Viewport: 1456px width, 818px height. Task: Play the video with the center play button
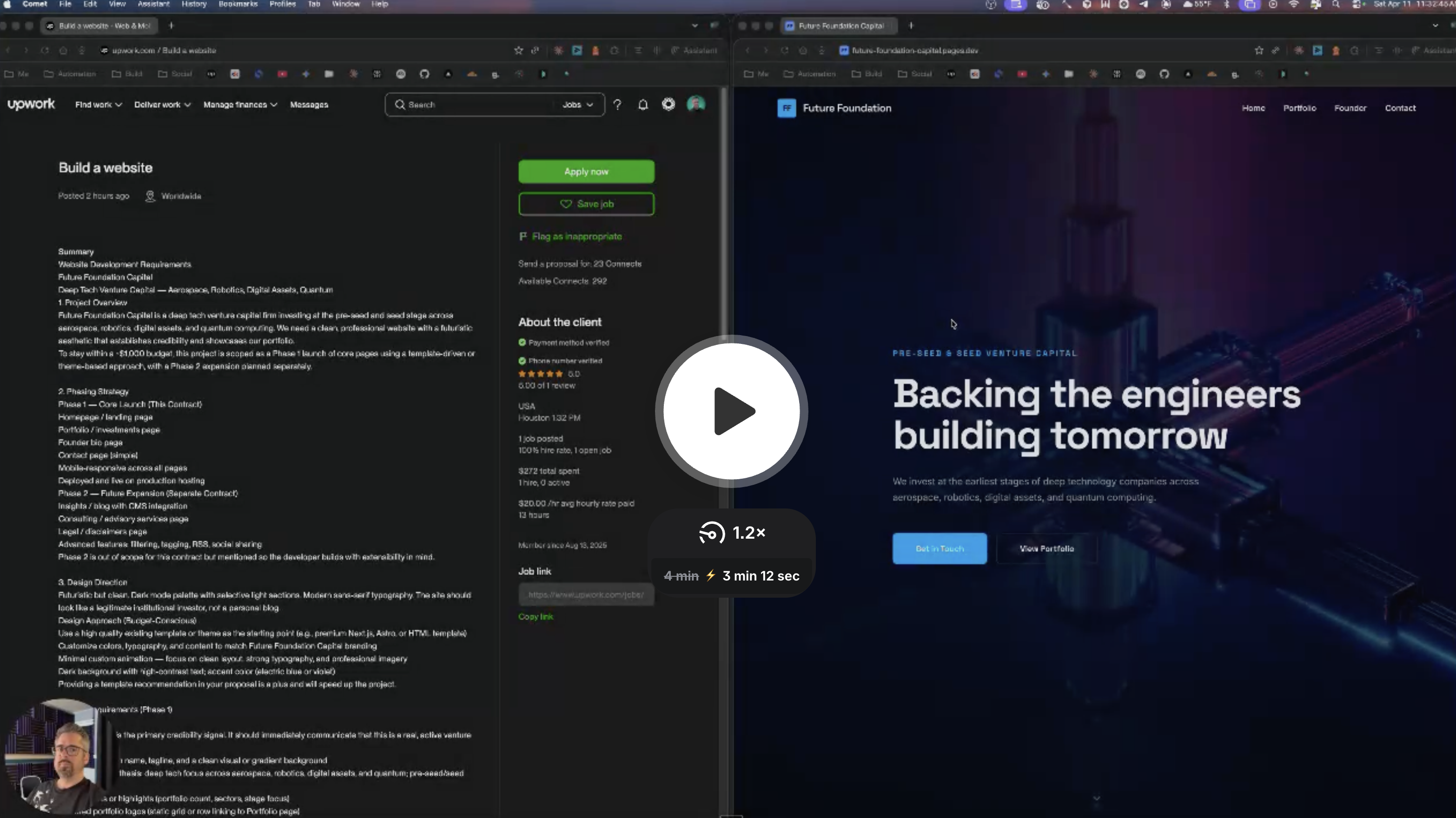click(x=731, y=411)
